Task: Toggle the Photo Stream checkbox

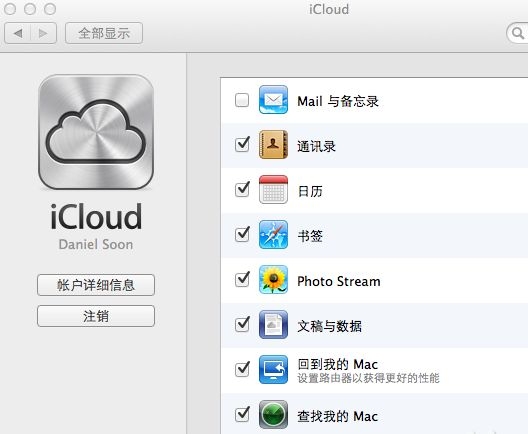Action: coord(242,279)
